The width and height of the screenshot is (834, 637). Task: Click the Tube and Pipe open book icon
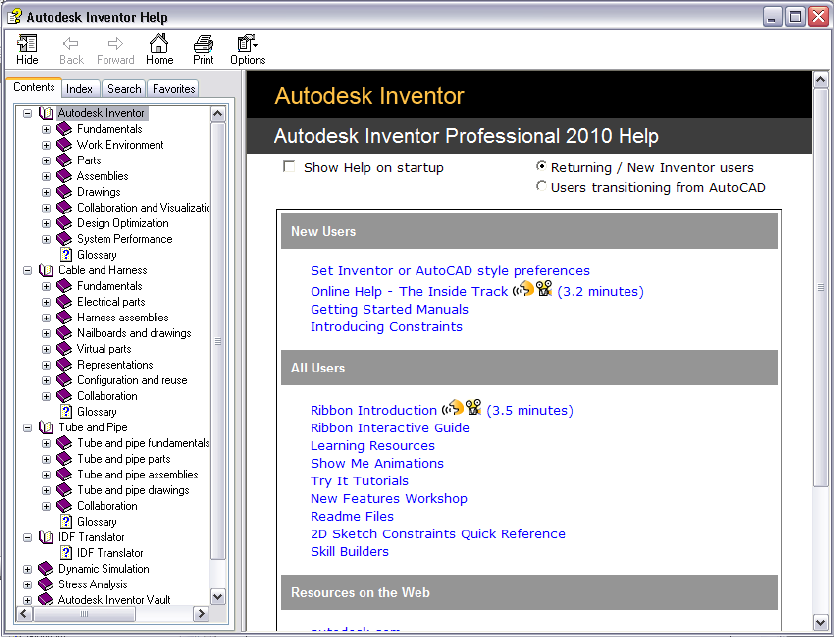tap(46, 428)
